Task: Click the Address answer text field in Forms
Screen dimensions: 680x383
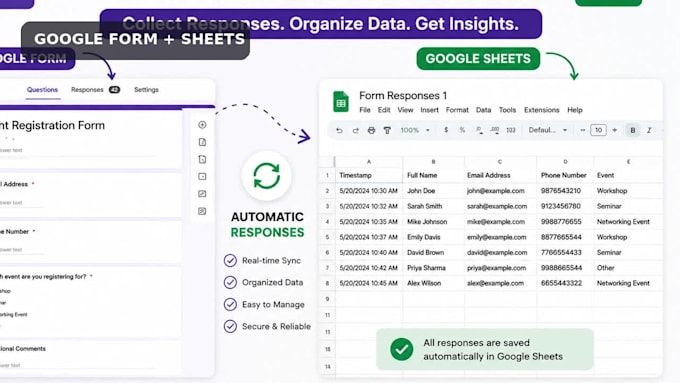Action: tap(22, 203)
